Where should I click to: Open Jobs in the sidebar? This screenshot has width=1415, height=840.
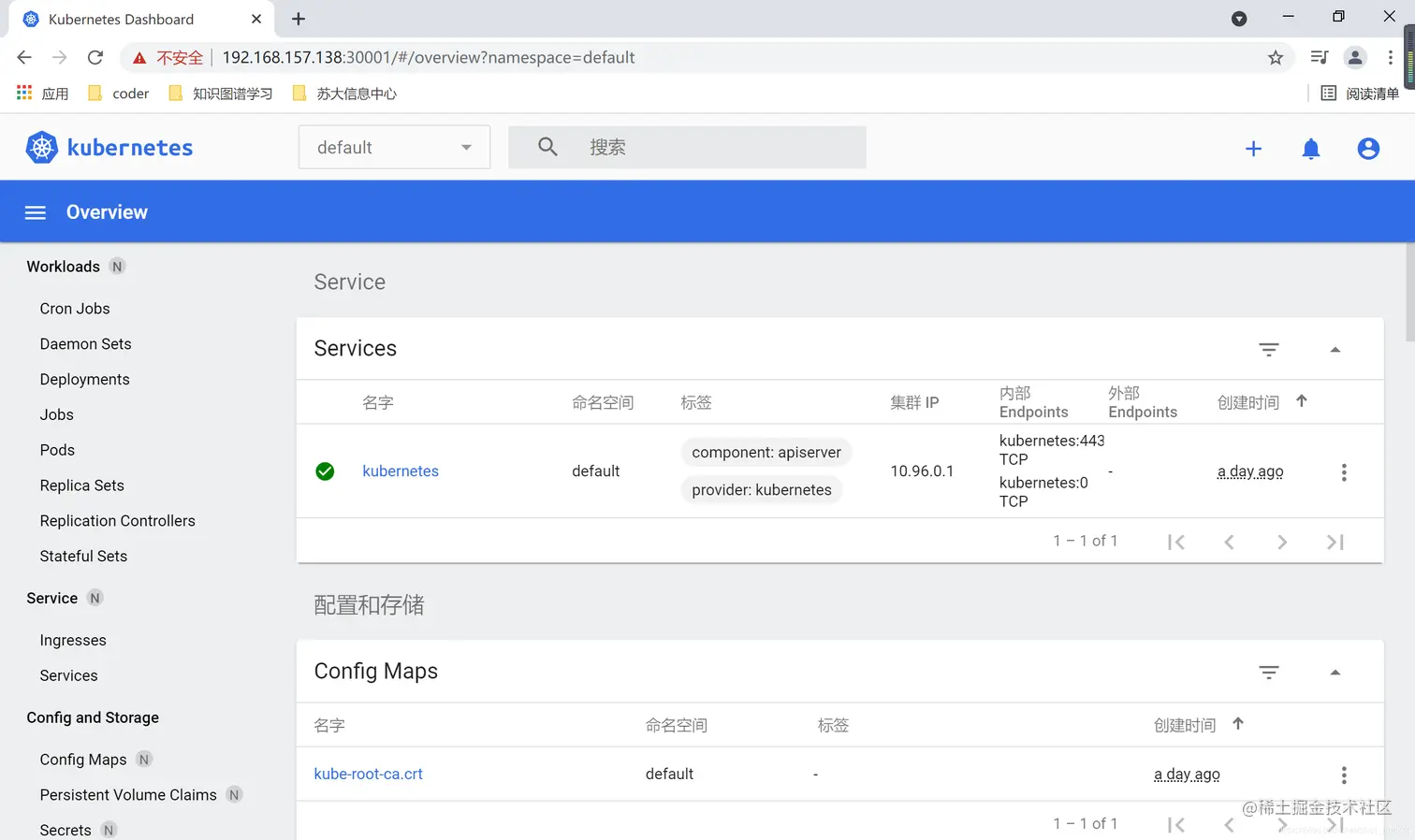pos(56,415)
